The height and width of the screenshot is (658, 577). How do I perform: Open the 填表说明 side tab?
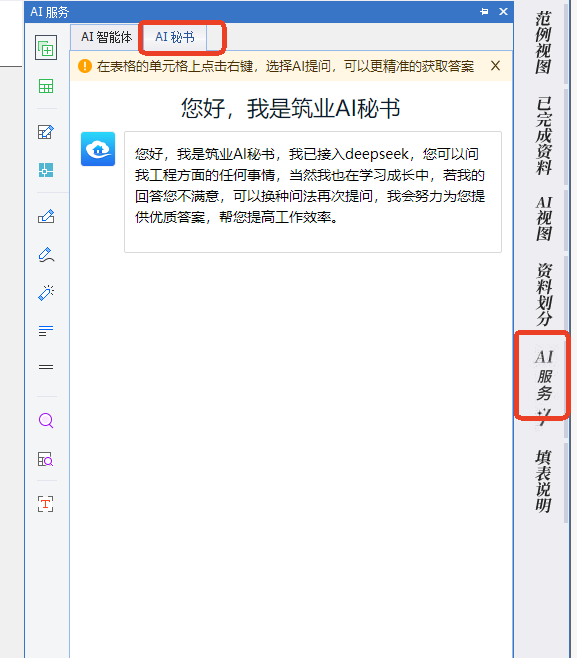coord(543,481)
